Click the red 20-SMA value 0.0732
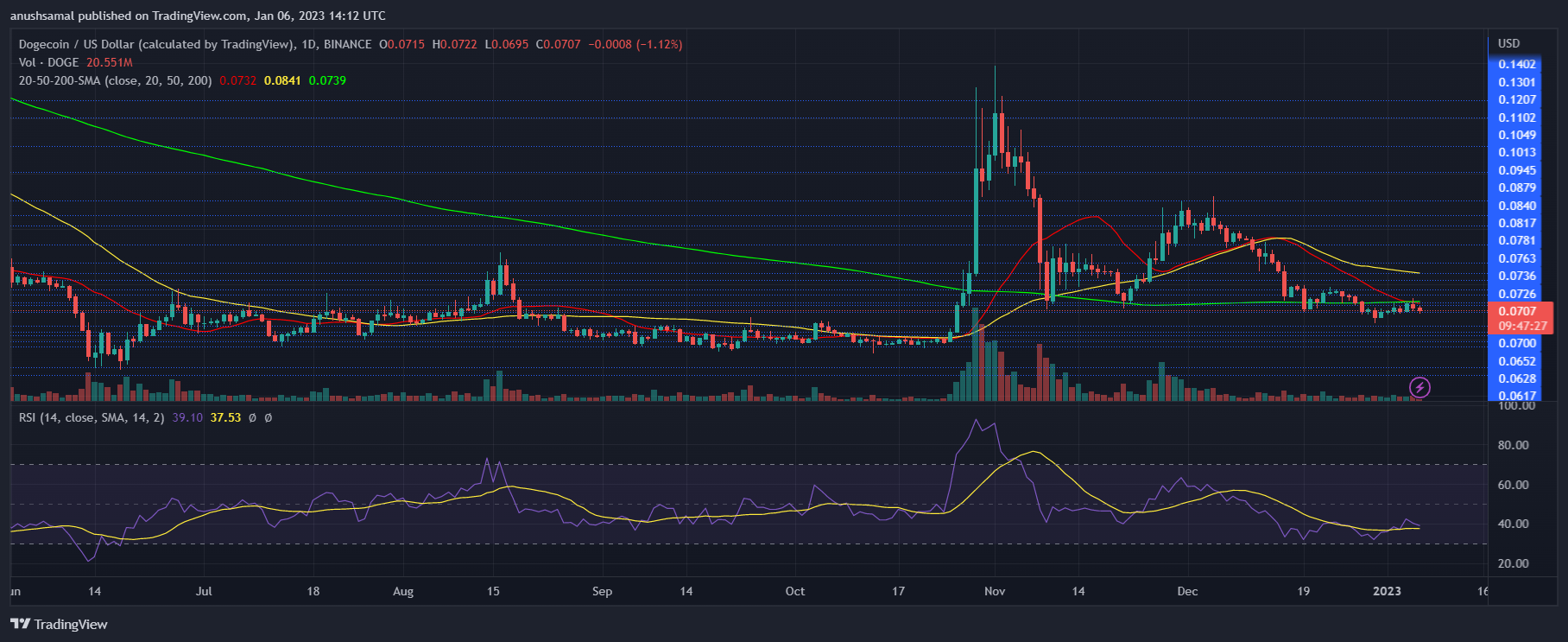The width and height of the screenshot is (1568, 642). [237, 80]
